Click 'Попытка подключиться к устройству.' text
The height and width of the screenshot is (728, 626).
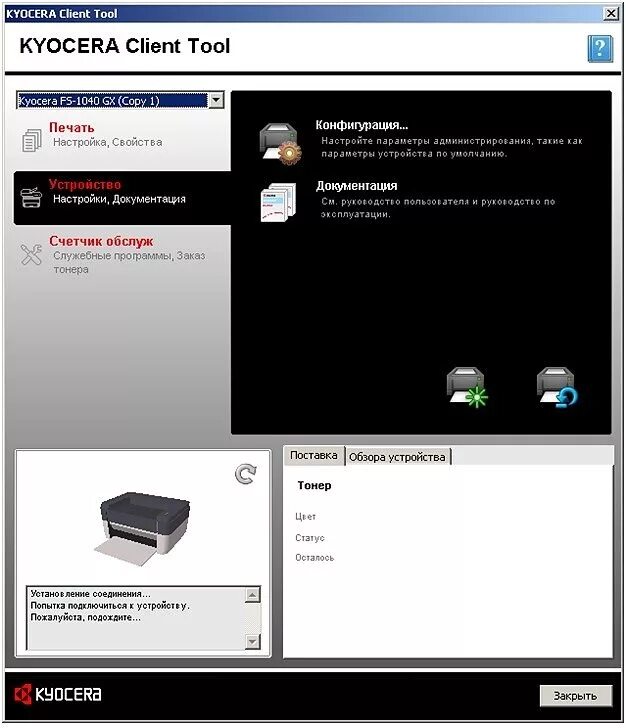[x=110, y=606]
